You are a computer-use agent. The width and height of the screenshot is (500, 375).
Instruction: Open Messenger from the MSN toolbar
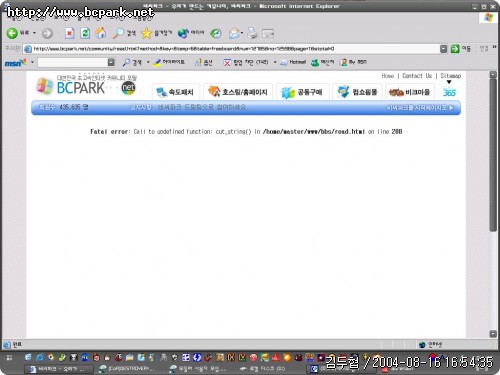coord(322,62)
